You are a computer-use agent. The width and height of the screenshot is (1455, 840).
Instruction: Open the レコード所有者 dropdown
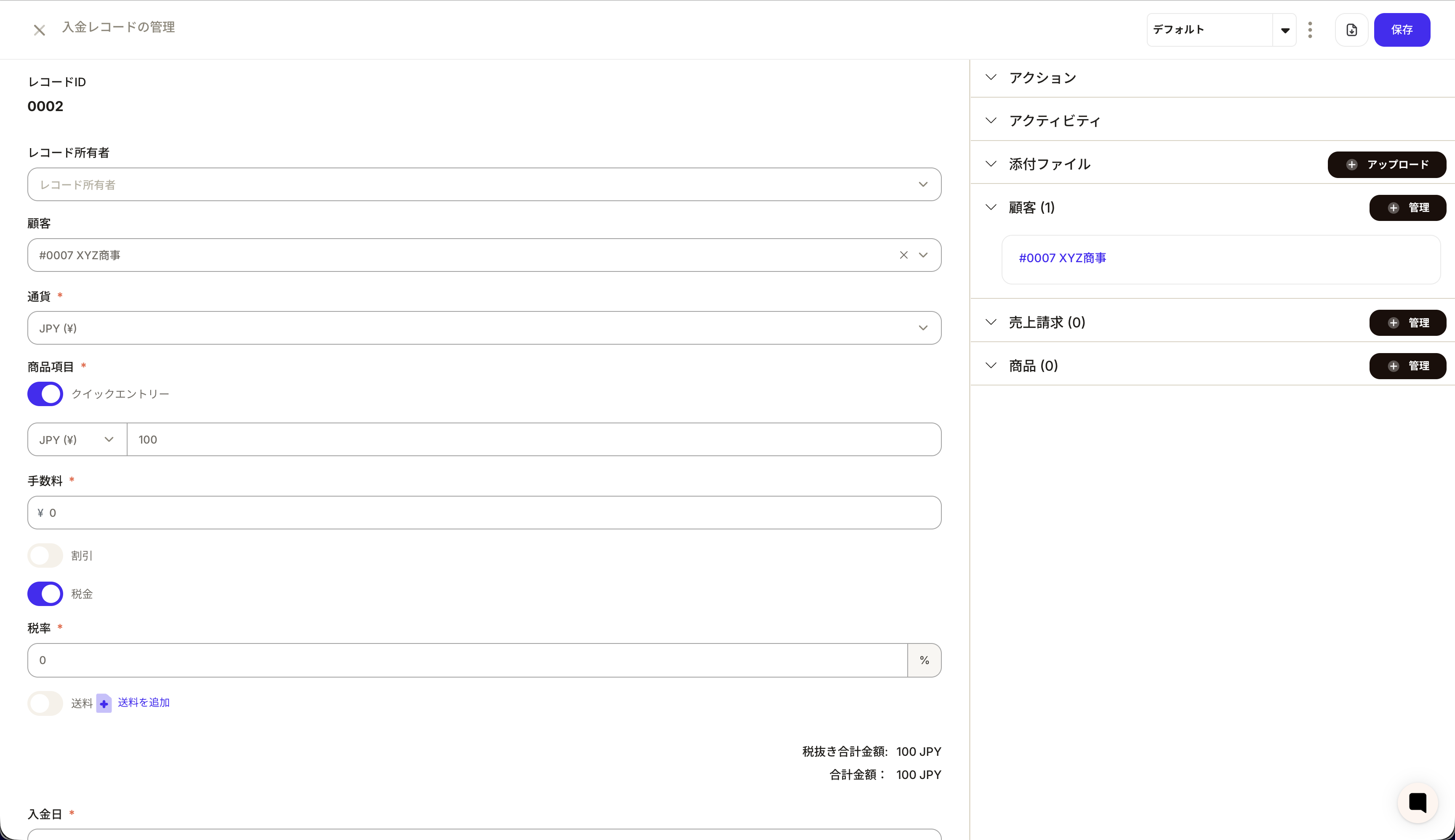click(484, 185)
